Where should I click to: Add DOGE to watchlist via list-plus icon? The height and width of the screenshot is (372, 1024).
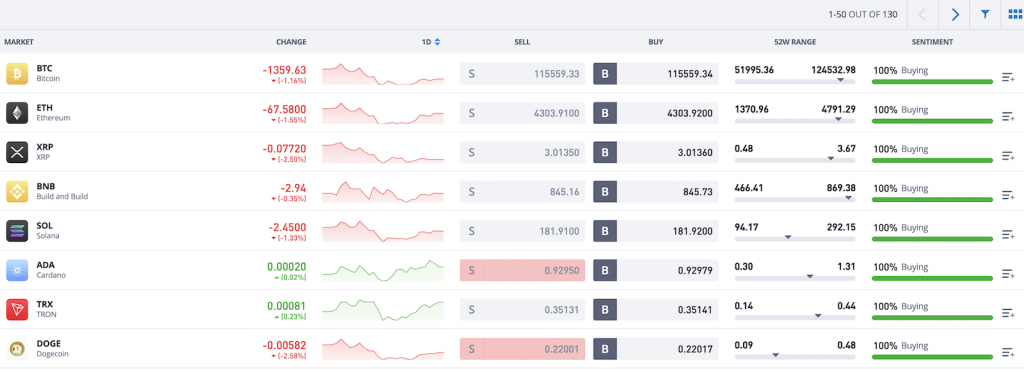[1008, 353]
